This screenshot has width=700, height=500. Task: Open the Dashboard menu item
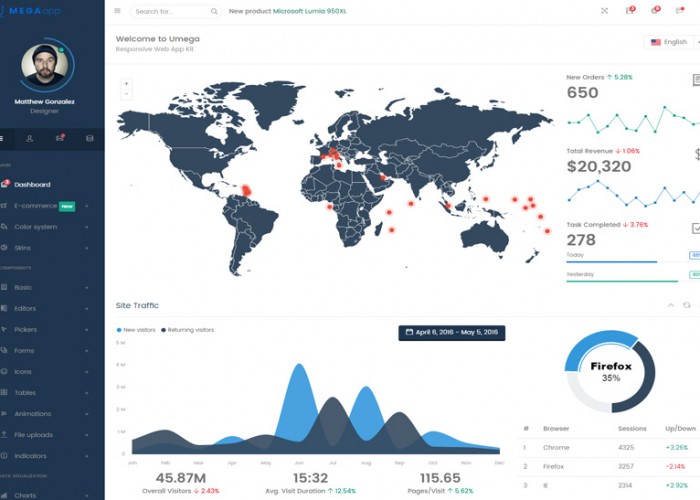coord(32,184)
